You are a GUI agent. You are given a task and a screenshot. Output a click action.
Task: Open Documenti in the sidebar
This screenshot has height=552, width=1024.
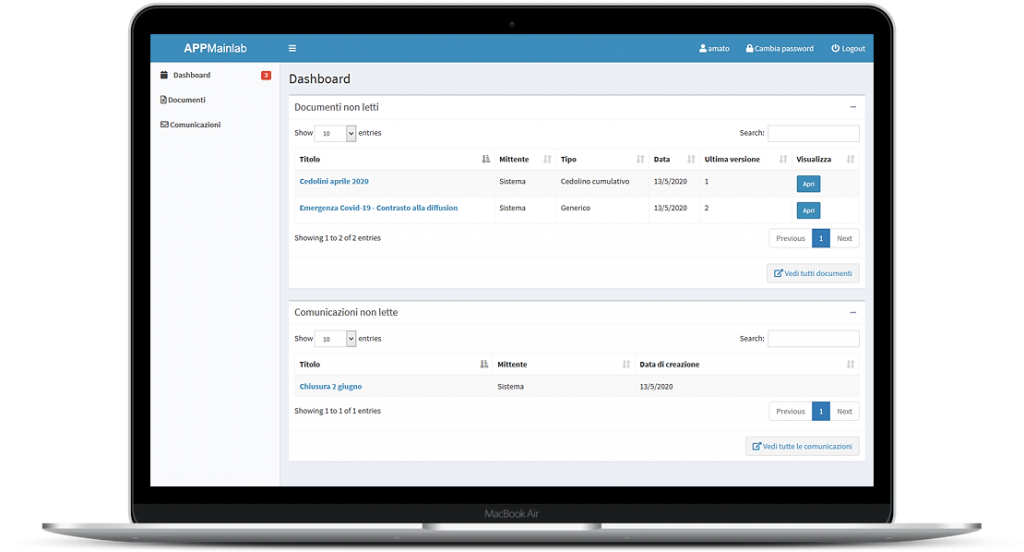pos(186,100)
